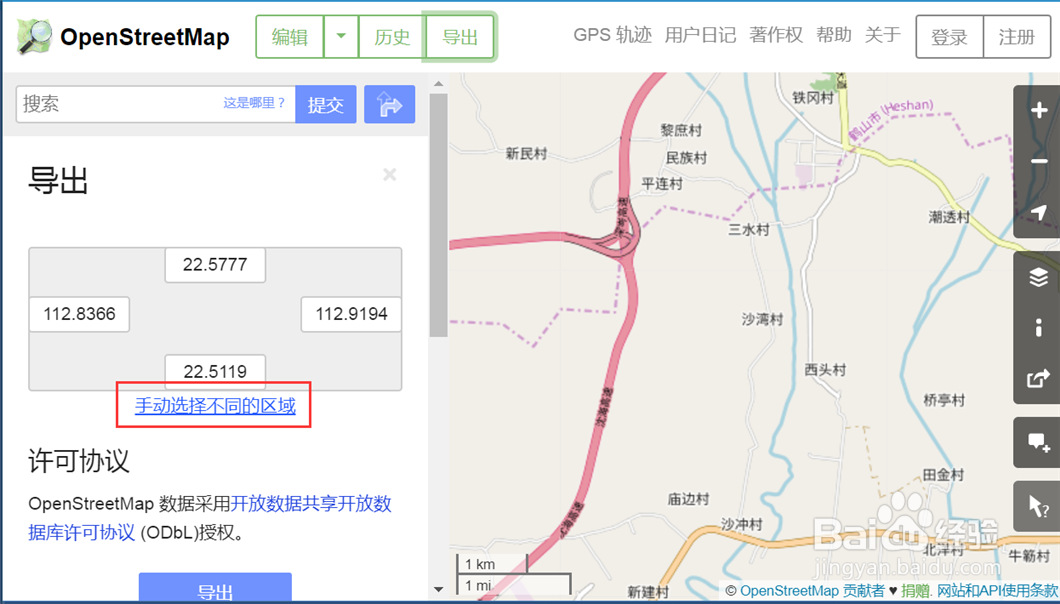Click the 黎庶村 label on map

tap(681, 130)
